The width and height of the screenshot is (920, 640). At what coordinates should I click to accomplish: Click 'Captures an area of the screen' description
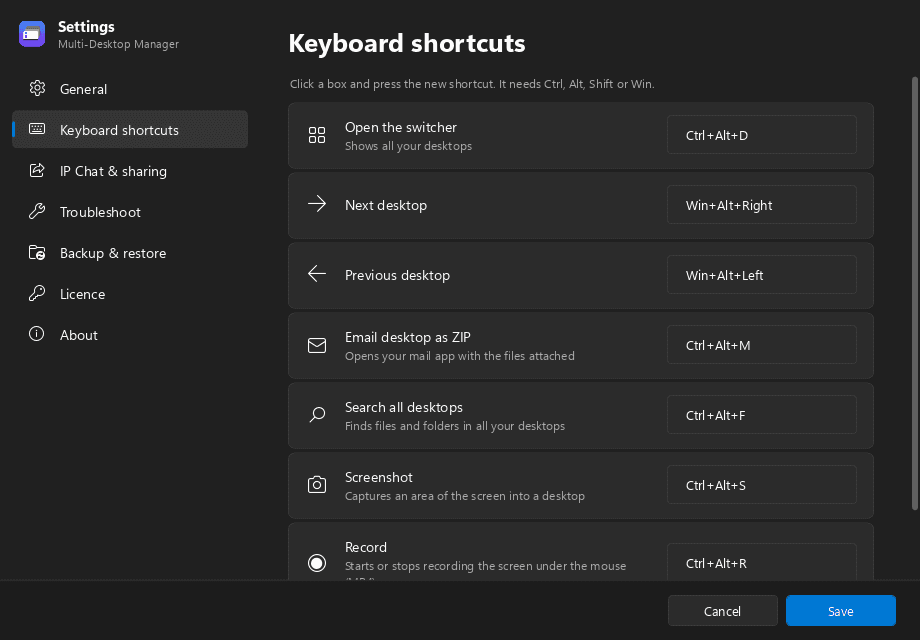(465, 496)
